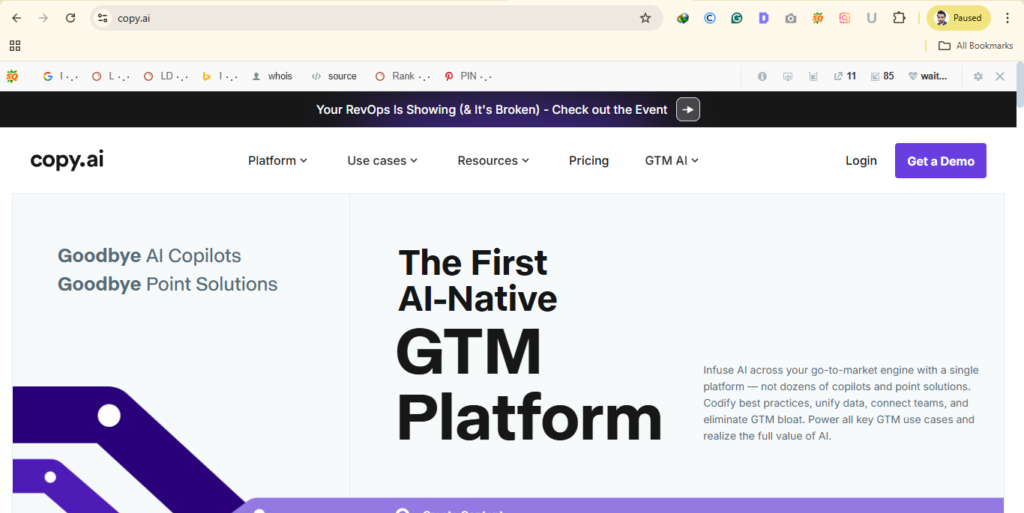
Task: Open the LD parameter in SEOquake bar
Action: click(x=166, y=76)
